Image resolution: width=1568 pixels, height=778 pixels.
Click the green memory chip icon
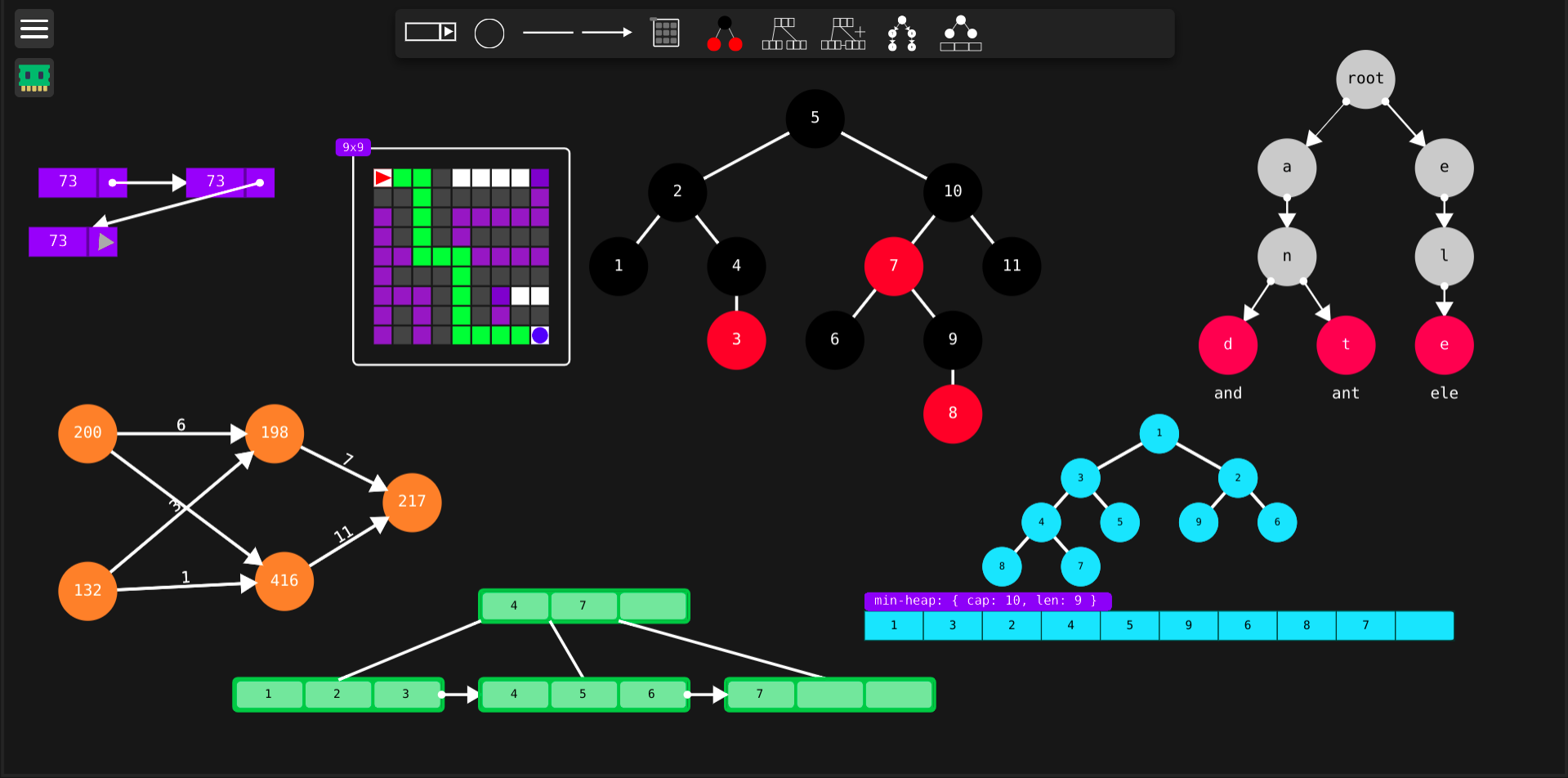tap(34, 78)
